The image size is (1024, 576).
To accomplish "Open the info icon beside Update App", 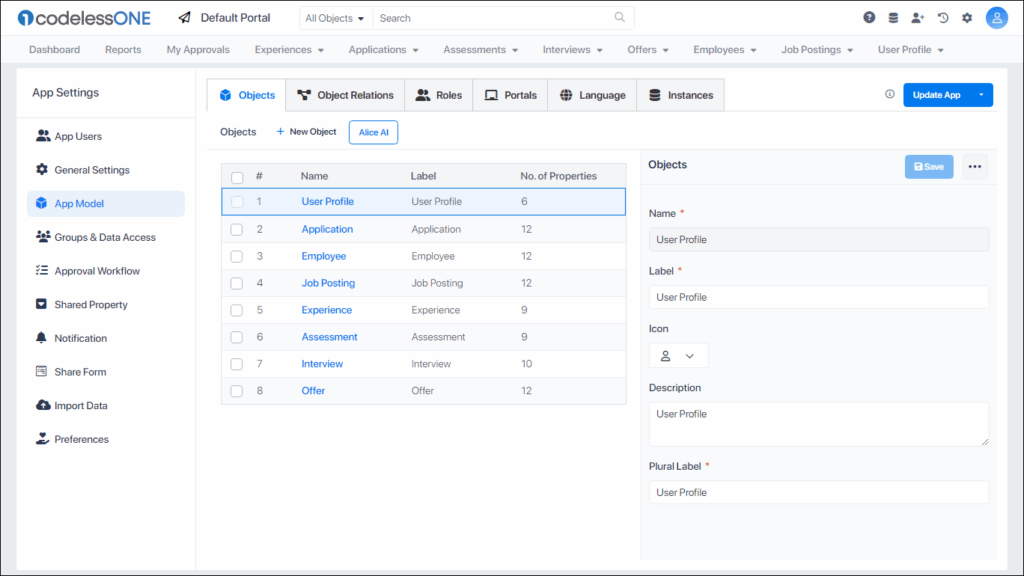I will tap(889, 94).
